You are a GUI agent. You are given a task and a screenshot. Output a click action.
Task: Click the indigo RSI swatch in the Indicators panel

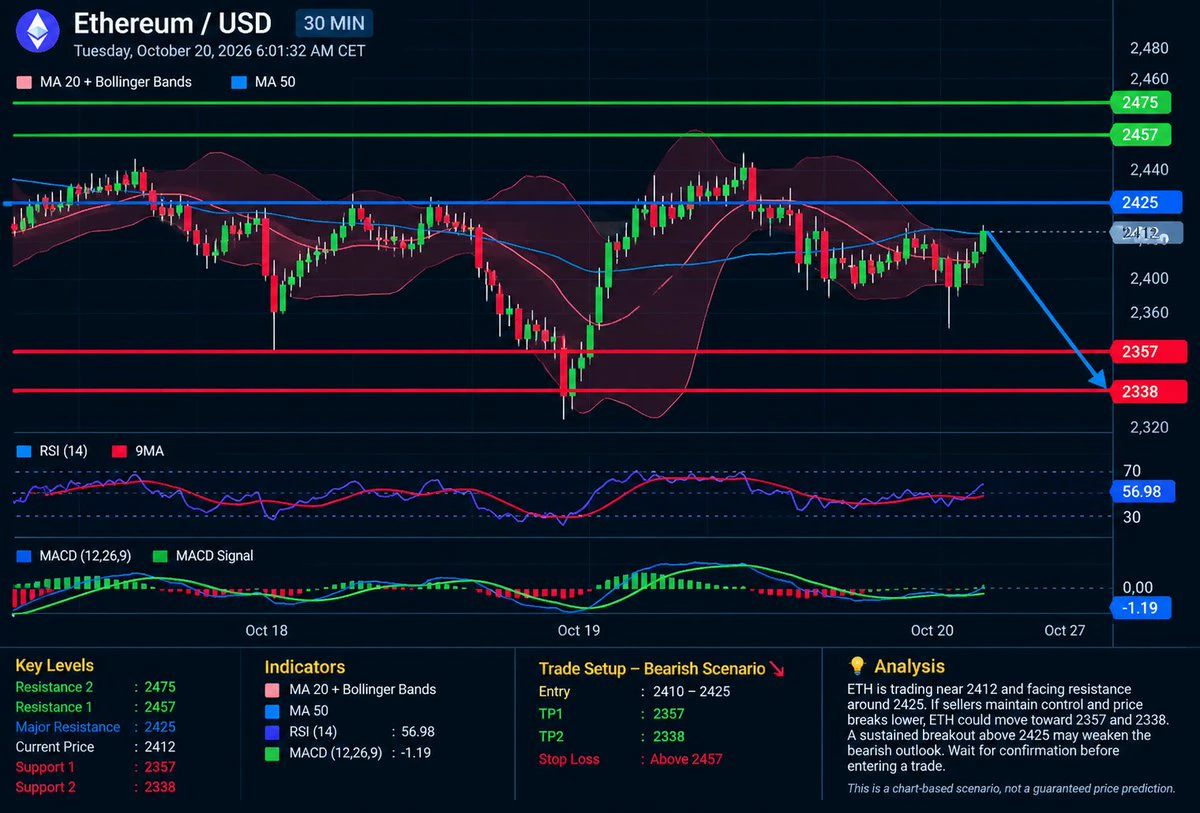pos(272,732)
